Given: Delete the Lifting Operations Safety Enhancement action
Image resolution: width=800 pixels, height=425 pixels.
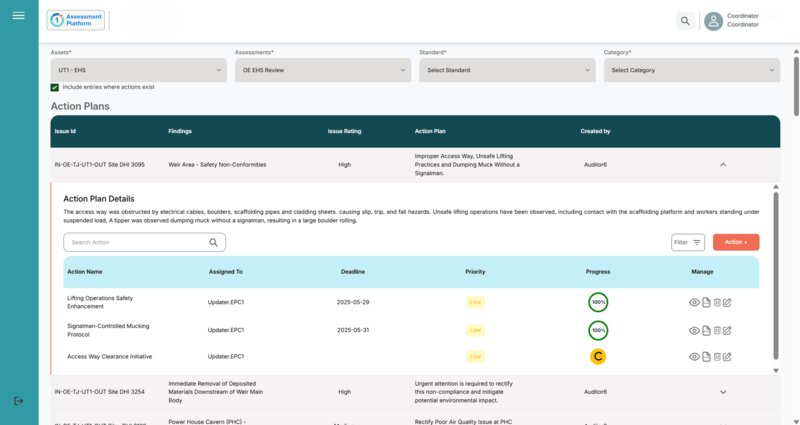Looking at the screenshot, I should [x=716, y=302].
